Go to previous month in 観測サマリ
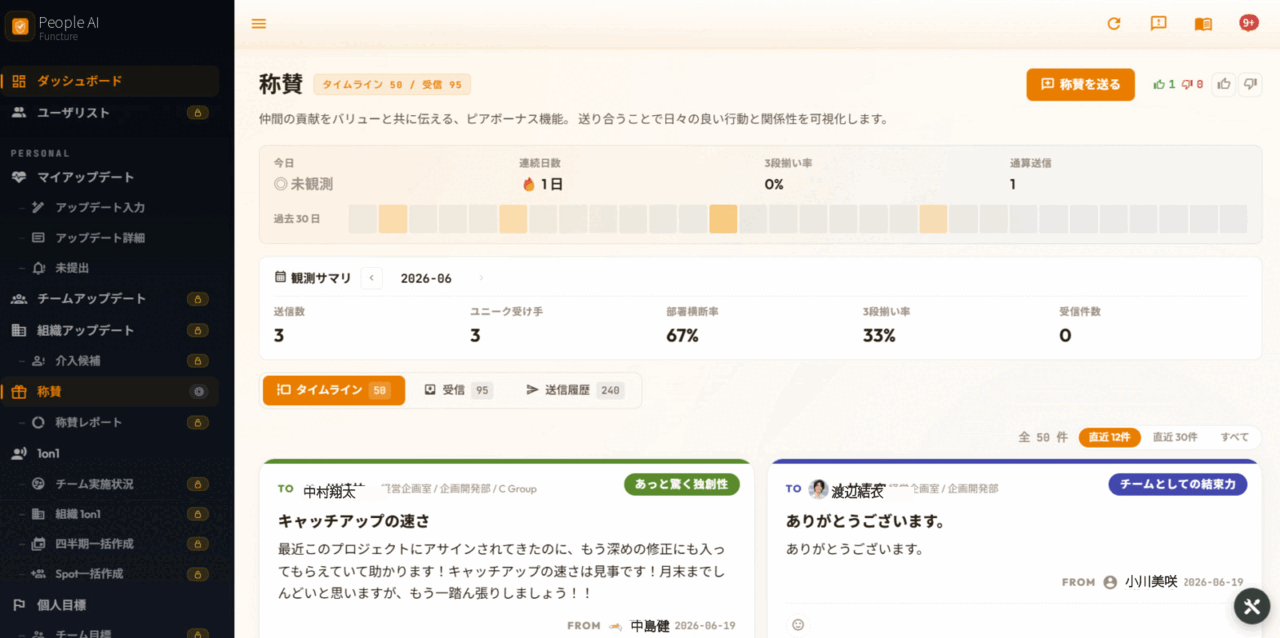Viewport: 1280px width, 638px height. (371, 278)
